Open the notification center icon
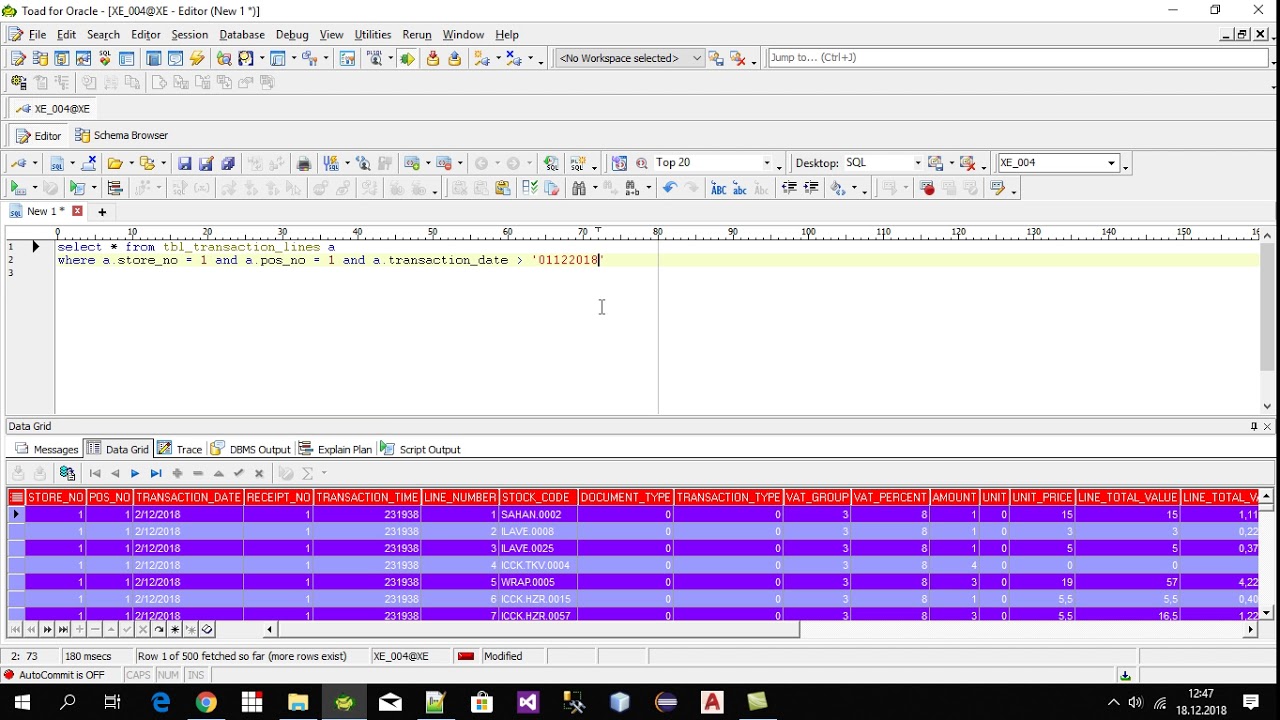 tap(1251, 703)
